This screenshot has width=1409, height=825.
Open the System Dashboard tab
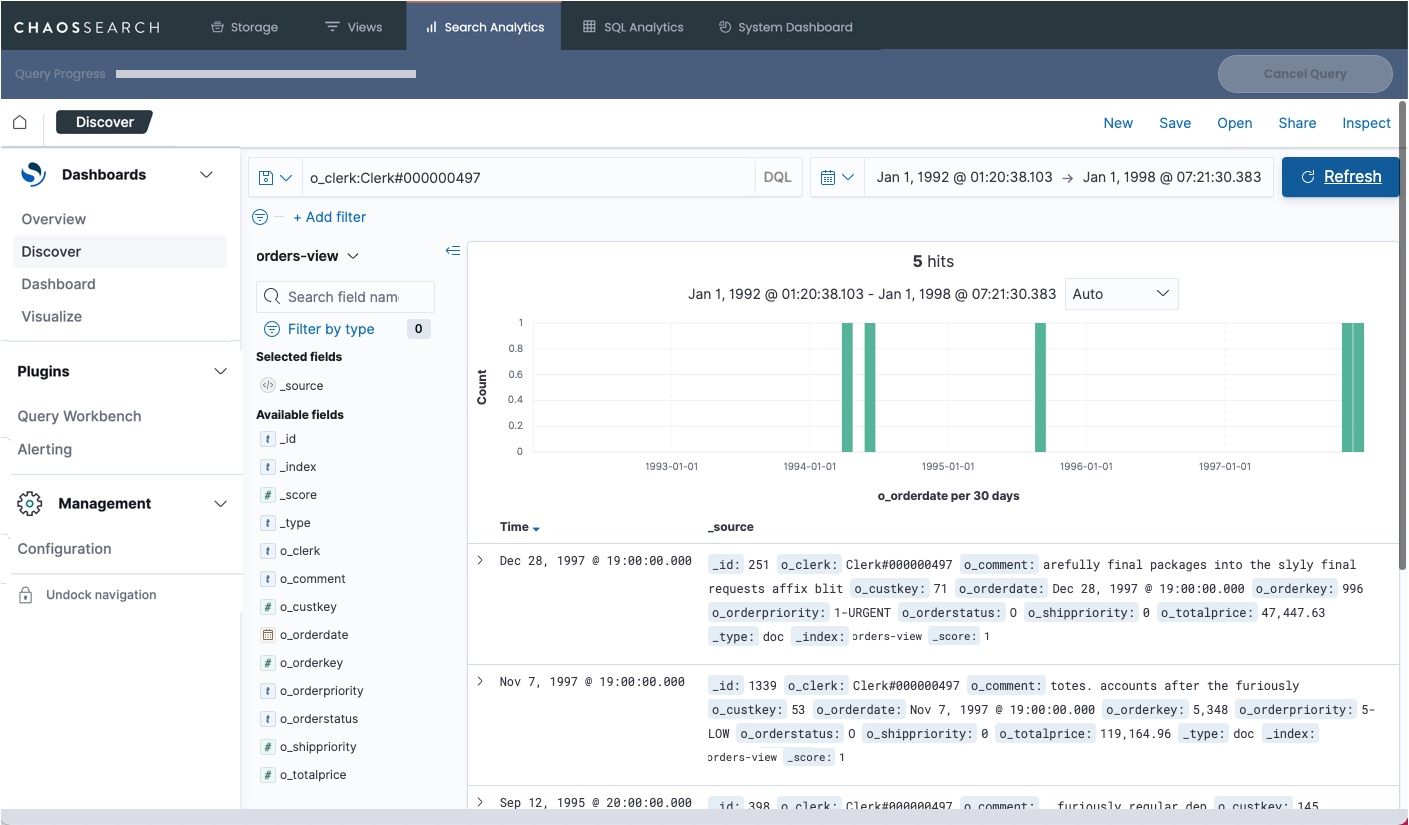tap(785, 27)
